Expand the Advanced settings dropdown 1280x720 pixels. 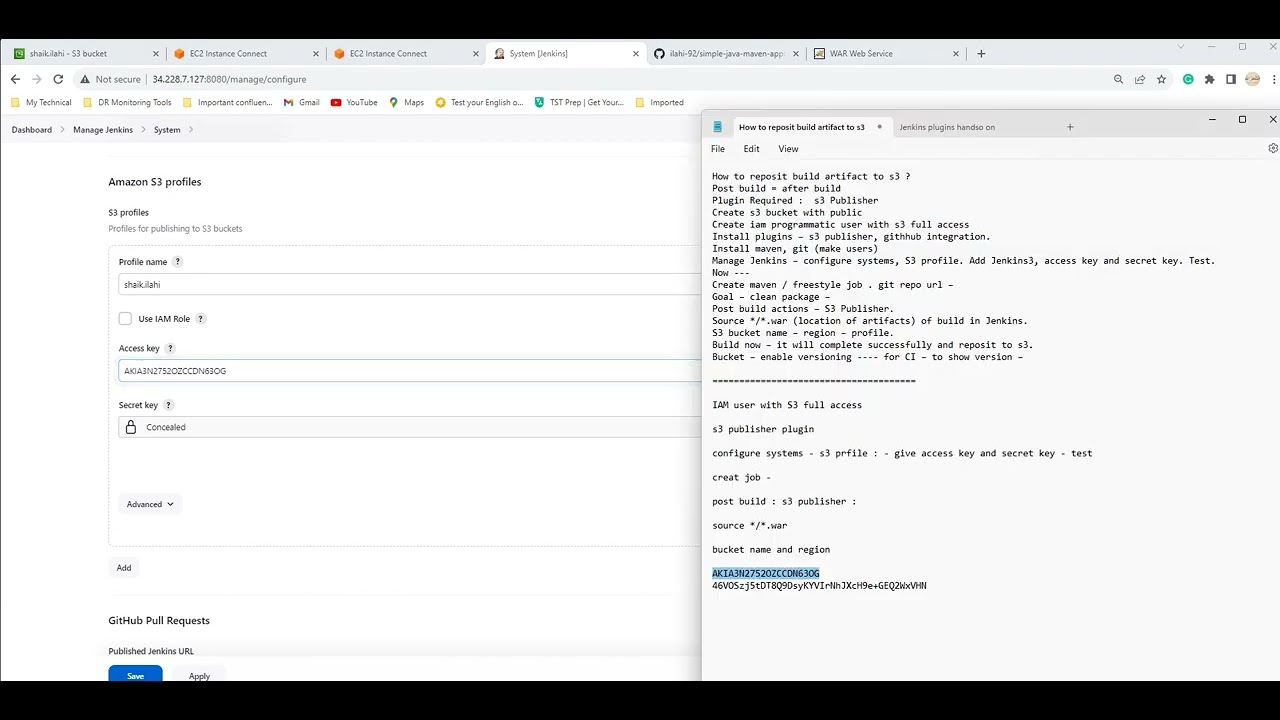pos(150,504)
